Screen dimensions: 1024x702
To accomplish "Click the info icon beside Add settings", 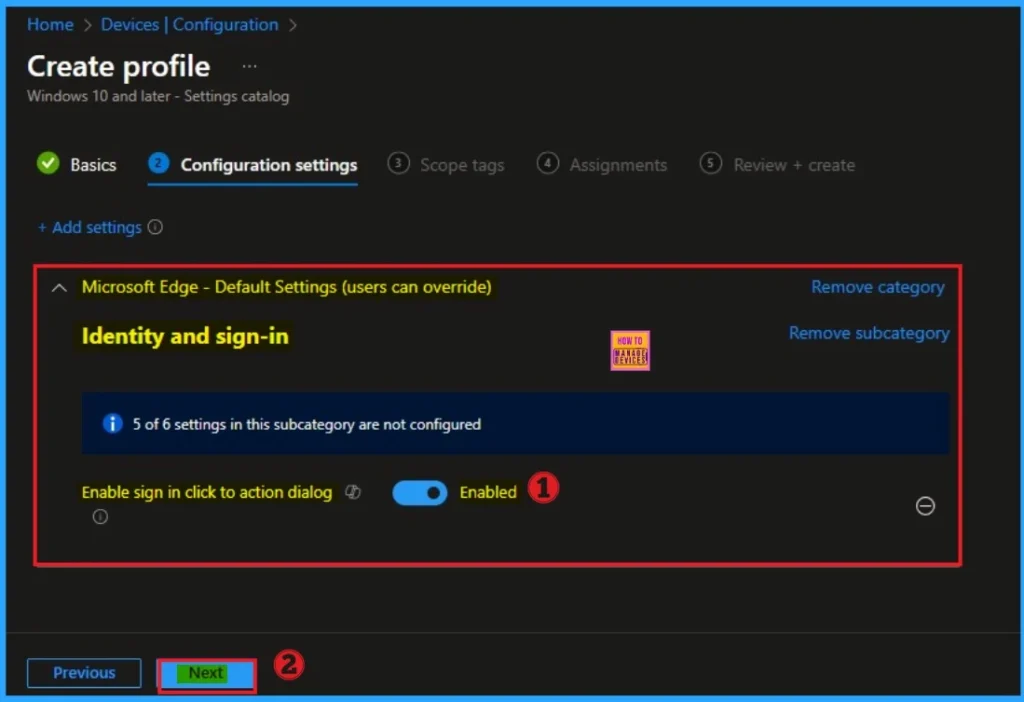I will tap(155, 227).
